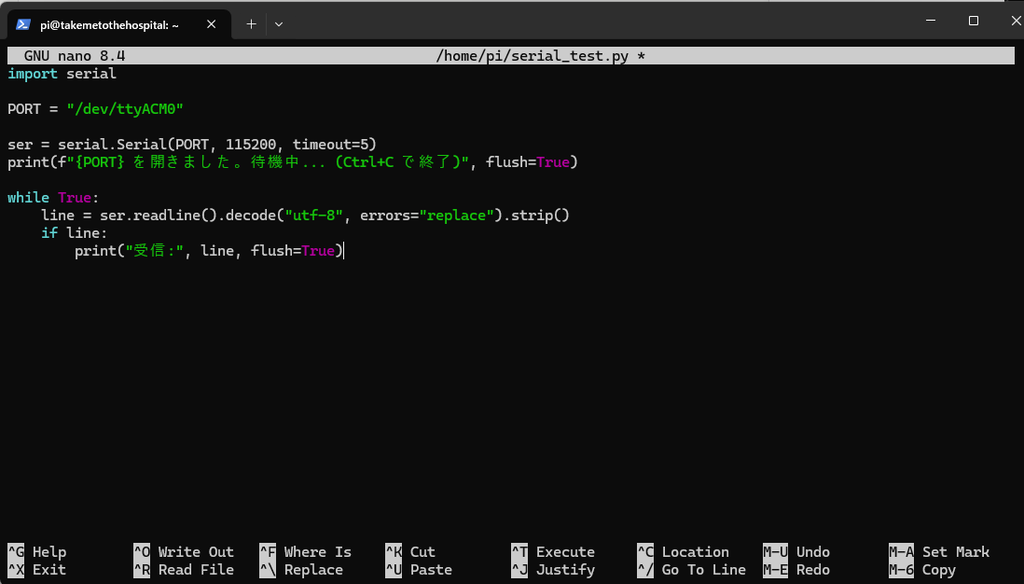
Task: Click the 'while' keyword
Action: click(x=29, y=197)
